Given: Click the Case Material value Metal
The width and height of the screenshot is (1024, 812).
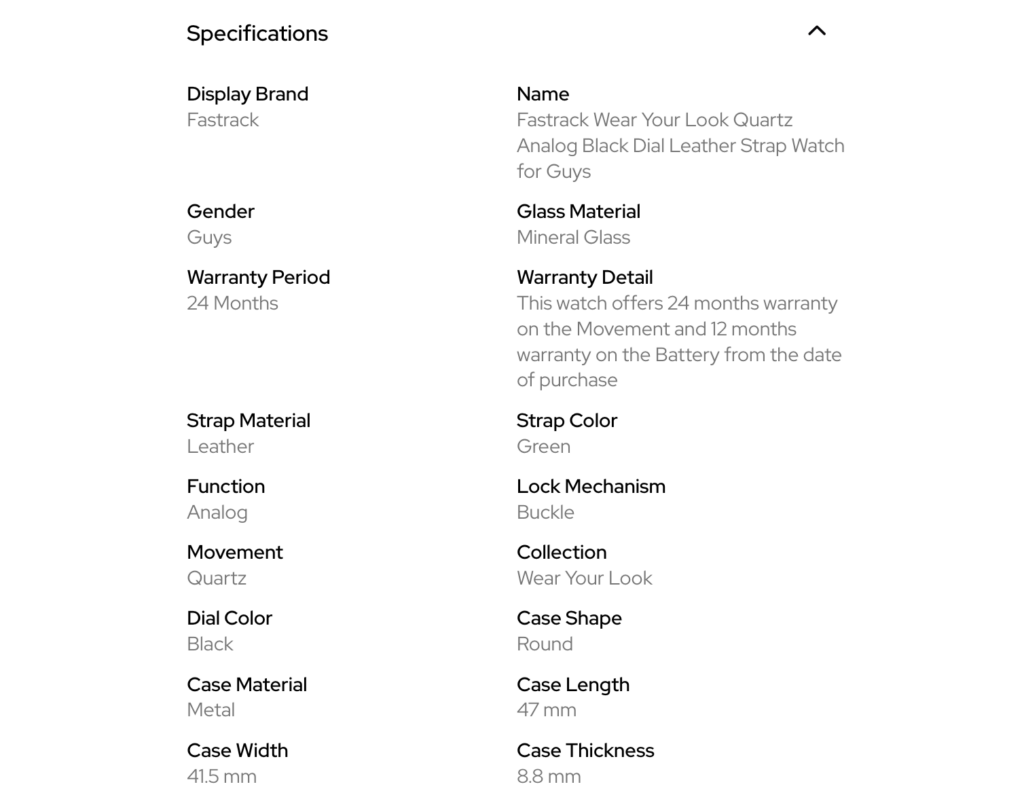Looking at the screenshot, I should [211, 710].
